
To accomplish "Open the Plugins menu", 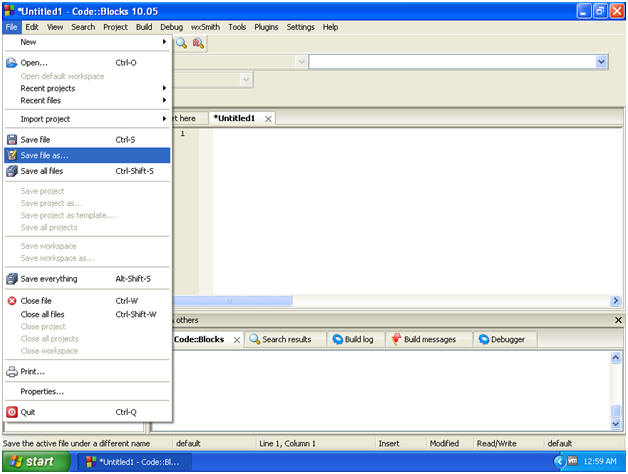I will [x=266, y=27].
